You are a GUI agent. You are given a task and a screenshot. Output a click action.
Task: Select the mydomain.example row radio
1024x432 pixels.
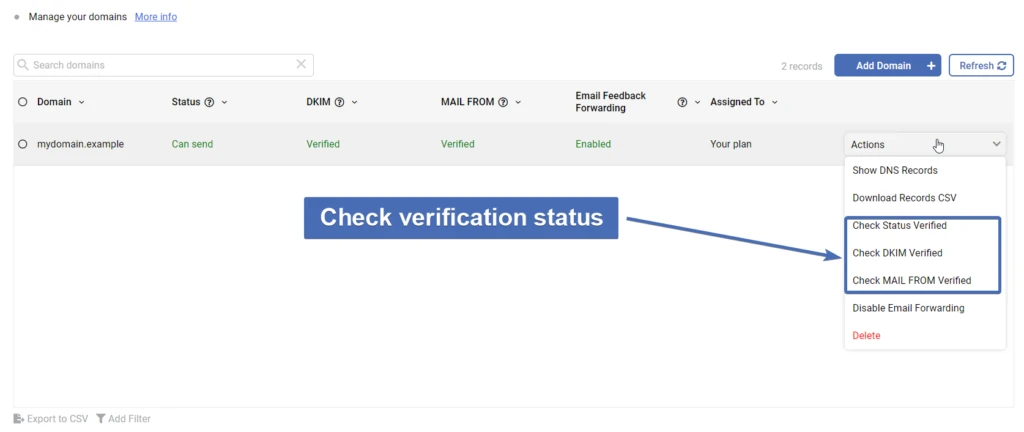click(23, 144)
